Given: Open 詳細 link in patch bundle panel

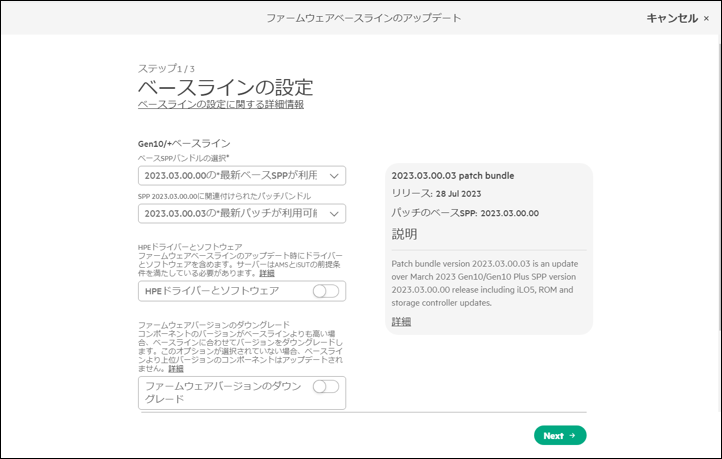Looking at the screenshot, I should point(401,322).
